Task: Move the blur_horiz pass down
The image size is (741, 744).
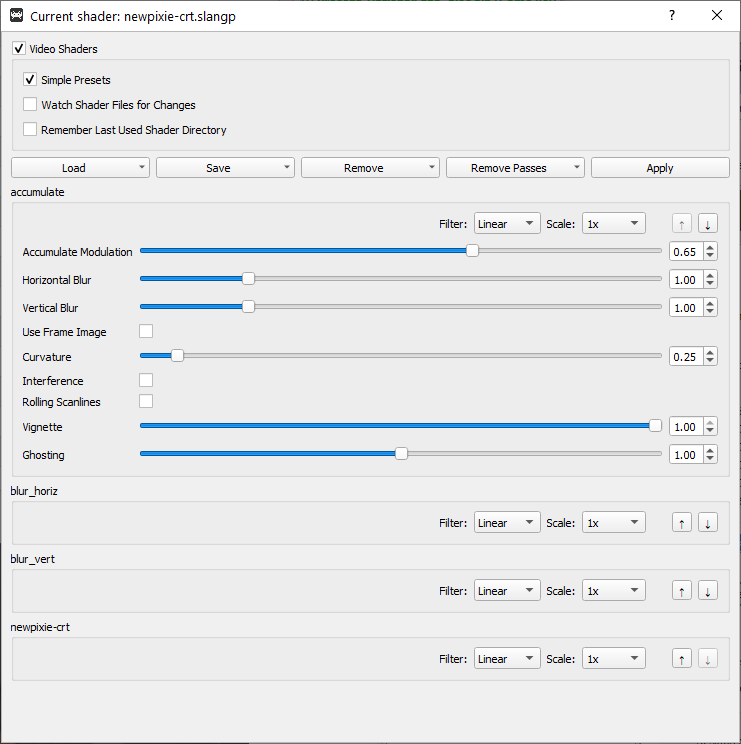Action: click(707, 523)
